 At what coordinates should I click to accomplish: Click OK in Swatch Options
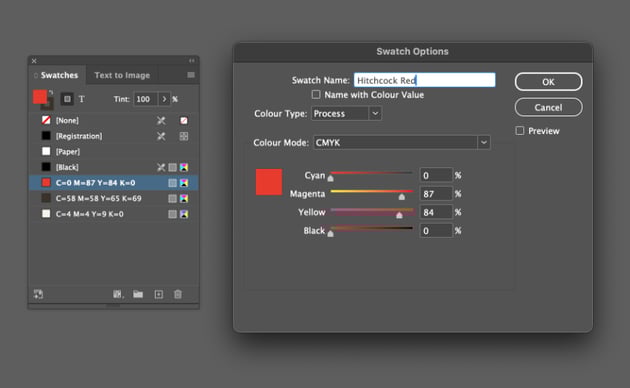tap(548, 82)
